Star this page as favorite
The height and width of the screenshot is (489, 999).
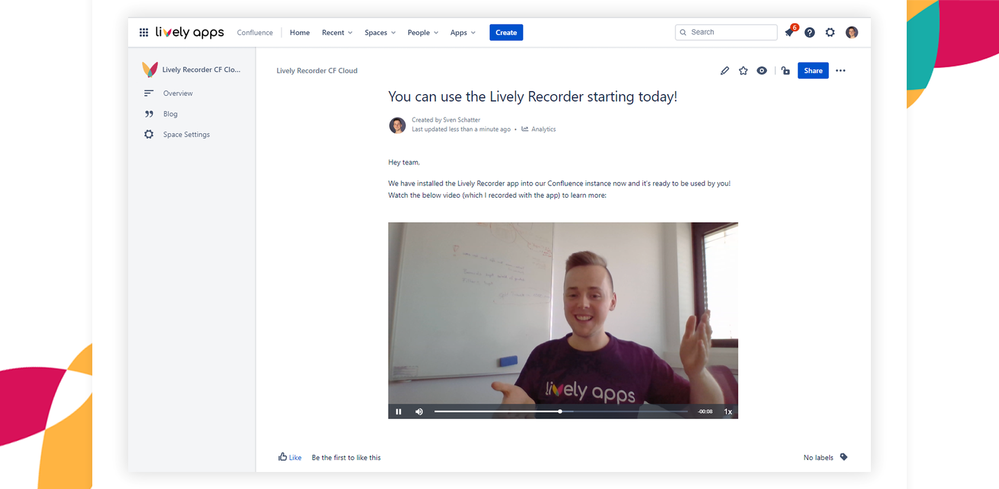(x=743, y=71)
